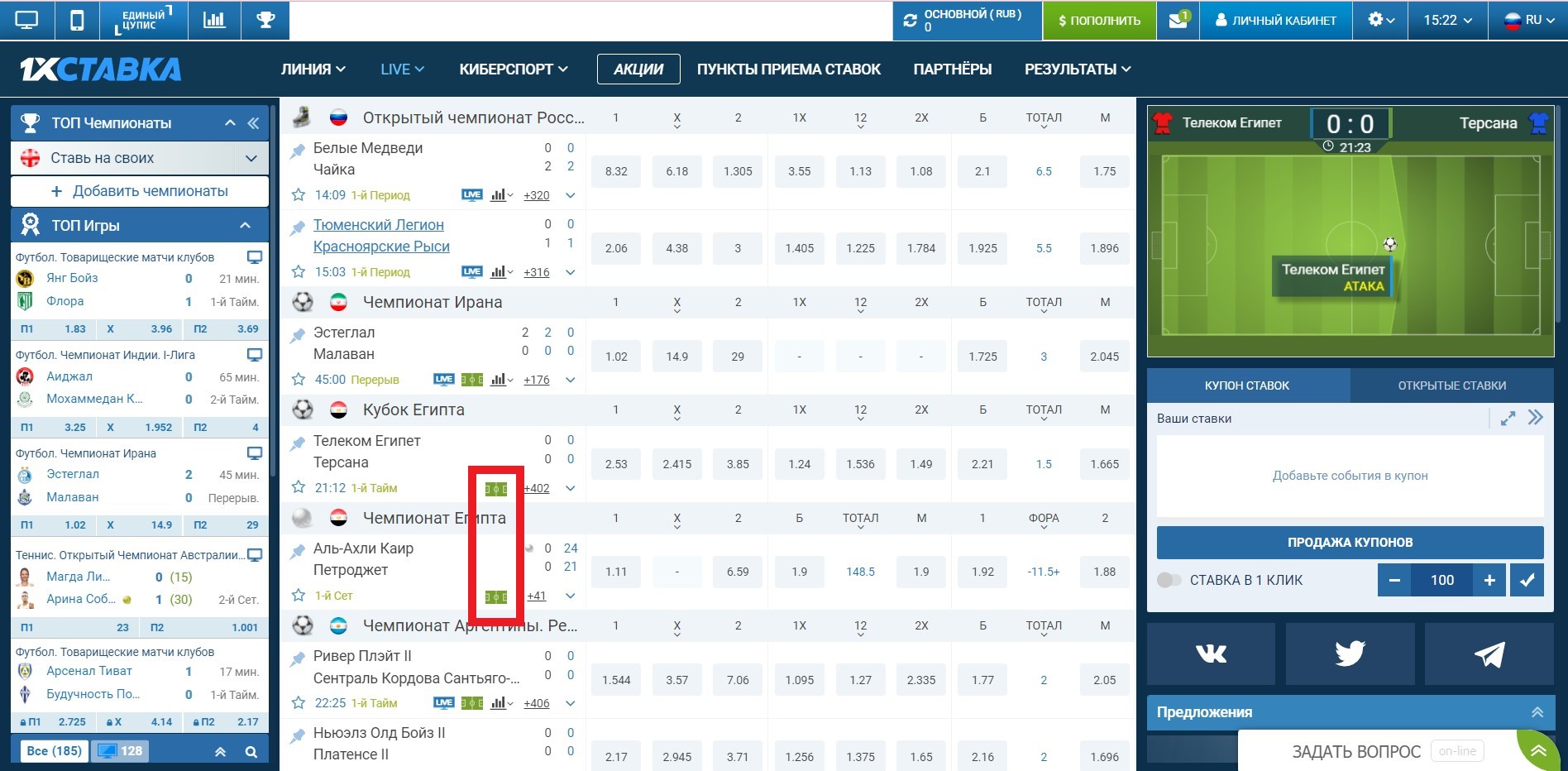This screenshot has width=1568, height=771.
Task: Show only games with video (128)
Action: 121,751
